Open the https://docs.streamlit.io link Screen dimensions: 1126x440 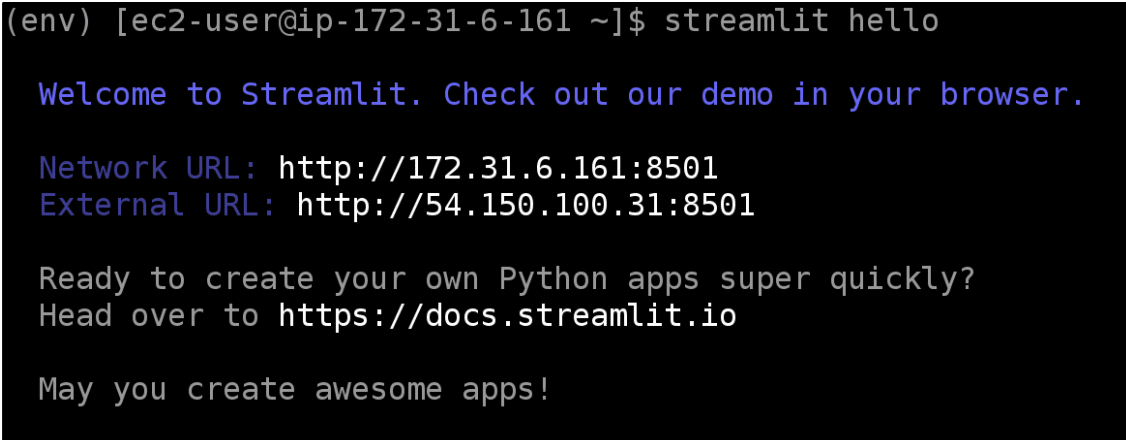pyautogui.click(x=508, y=316)
